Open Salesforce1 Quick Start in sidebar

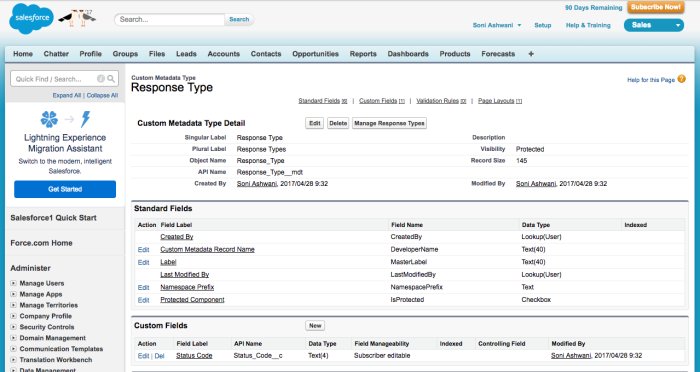54,218
